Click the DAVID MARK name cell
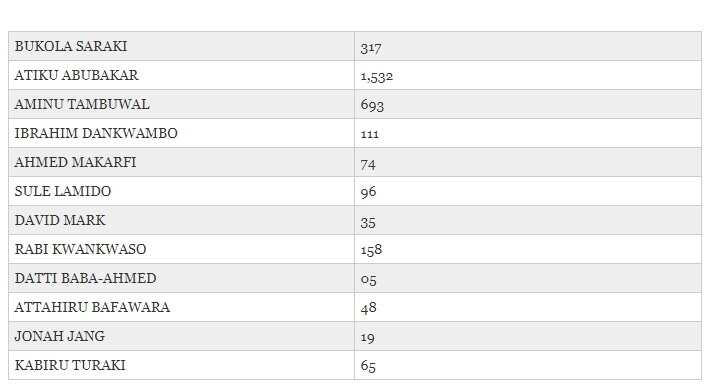The image size is (718, 392). tap(181, 220)
